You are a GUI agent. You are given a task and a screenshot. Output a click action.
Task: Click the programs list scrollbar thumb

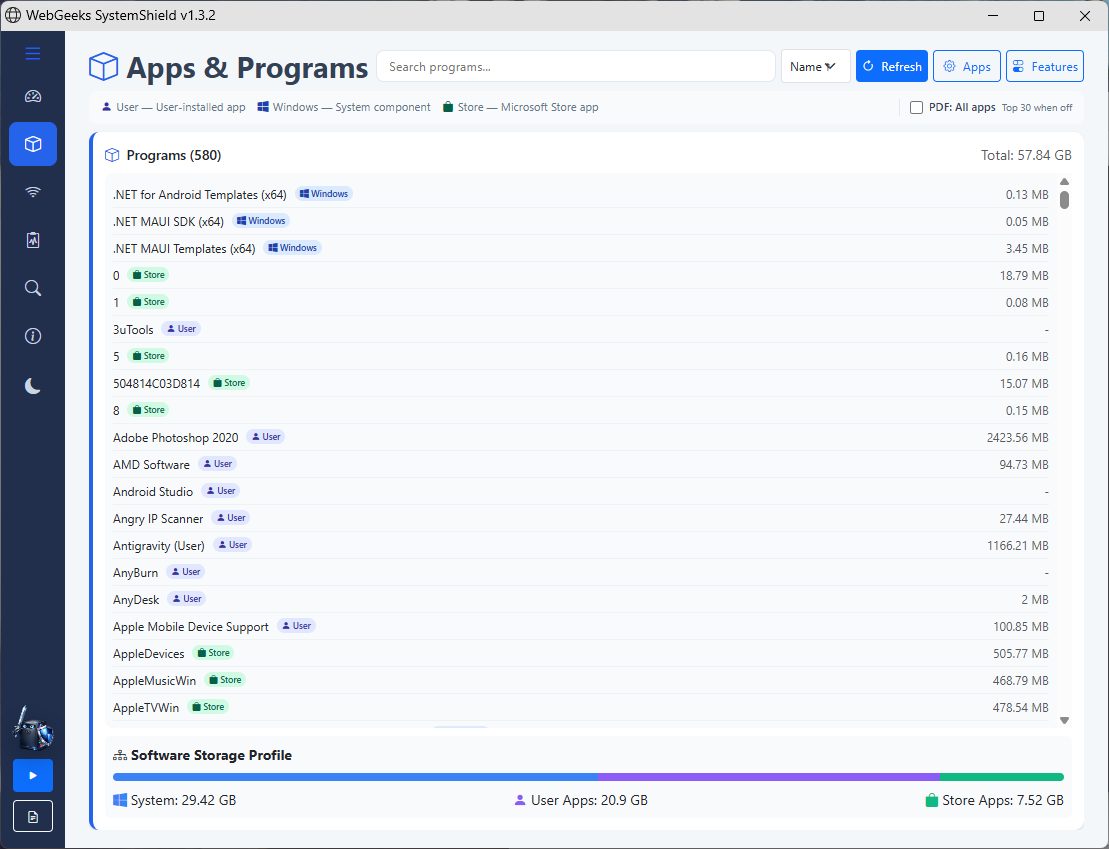(1064, 200)
